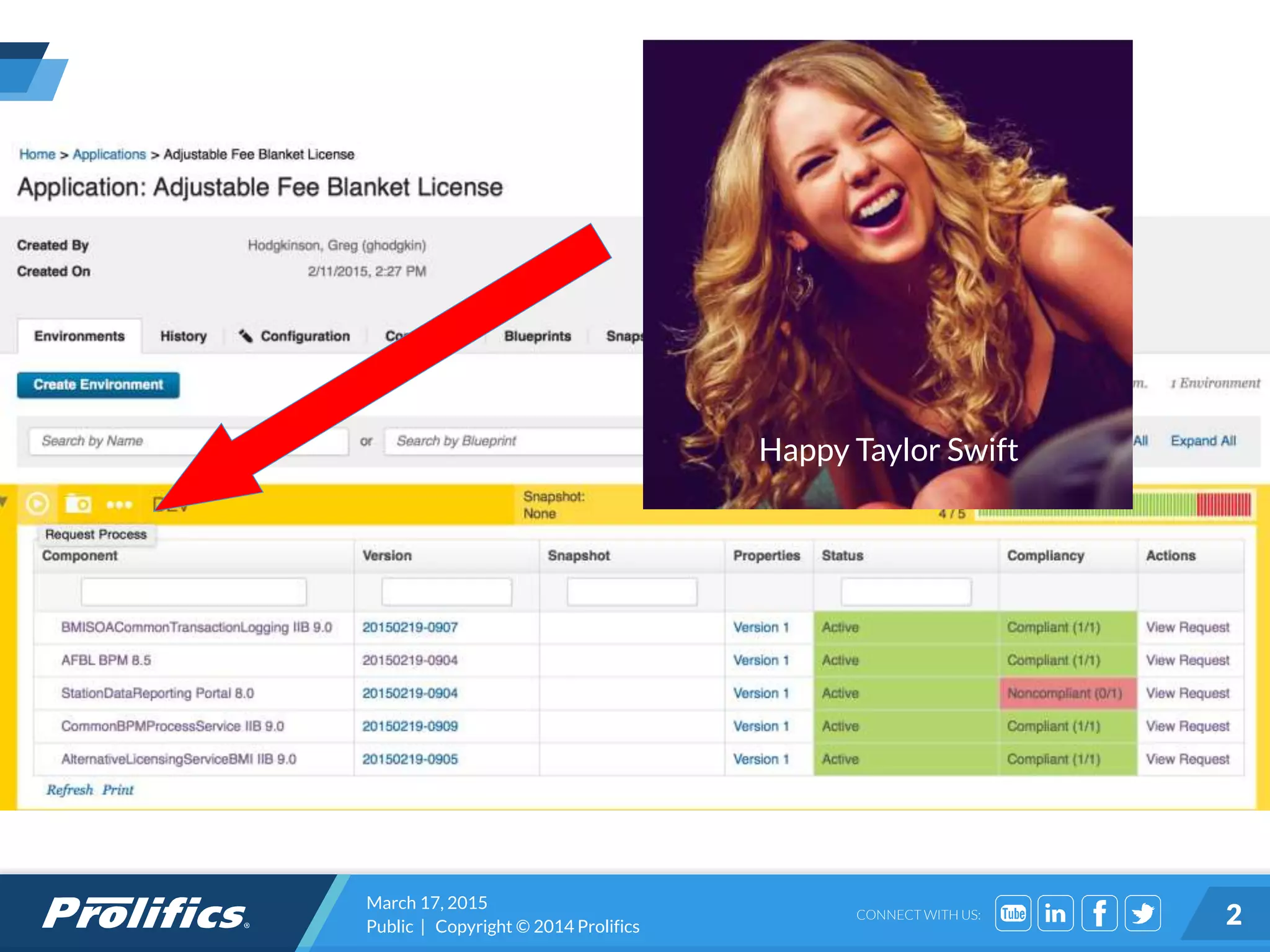Switch to the History tab
1270x952 pixels.
[183, 336]
